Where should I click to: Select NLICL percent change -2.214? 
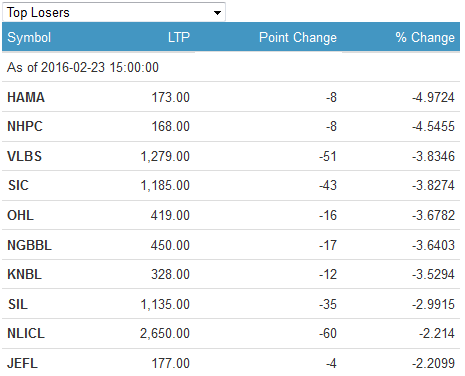click(x=437, y=333)
